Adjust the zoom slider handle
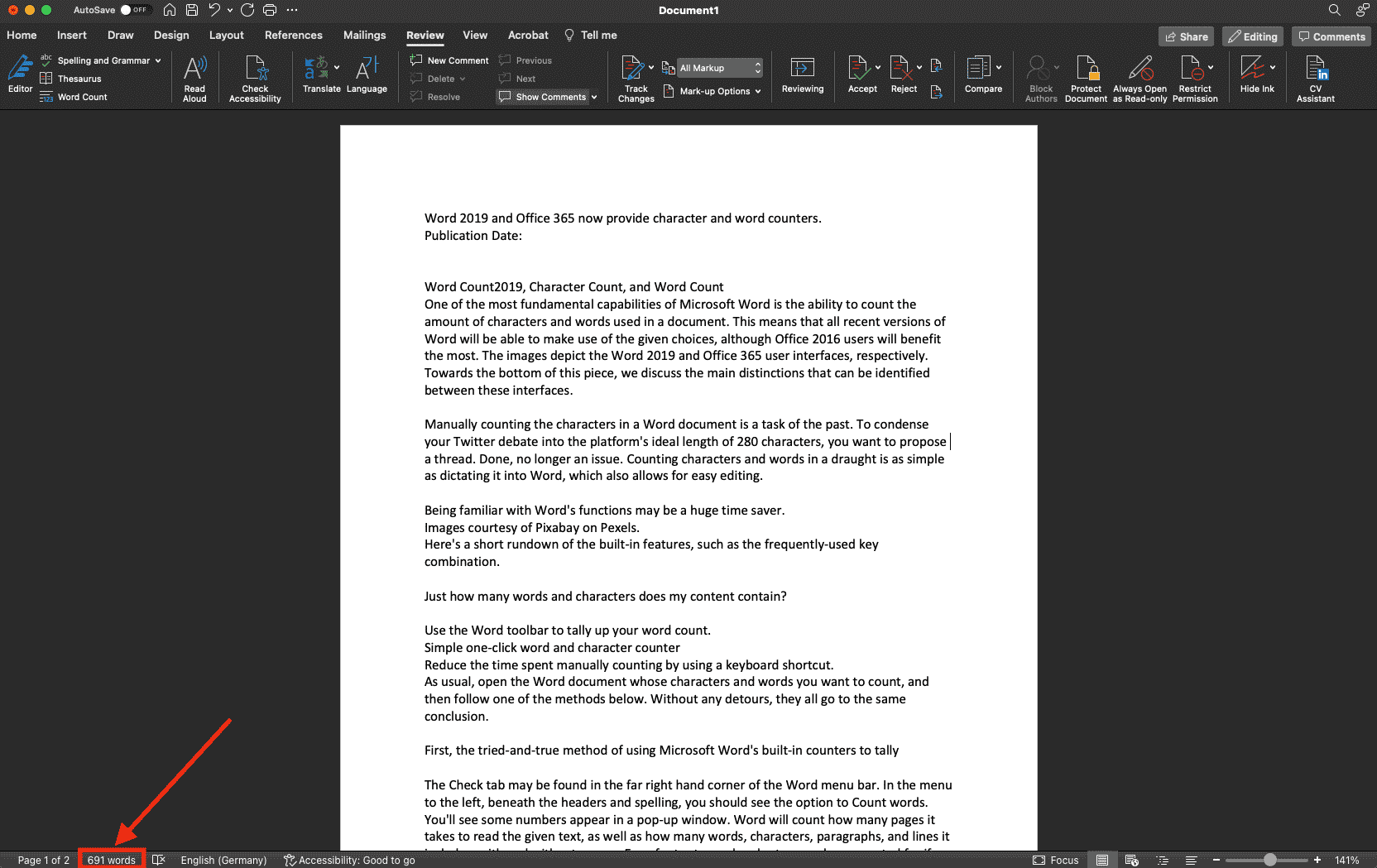The height and width of the screenshot is (868, 1377). (1269, 861)
